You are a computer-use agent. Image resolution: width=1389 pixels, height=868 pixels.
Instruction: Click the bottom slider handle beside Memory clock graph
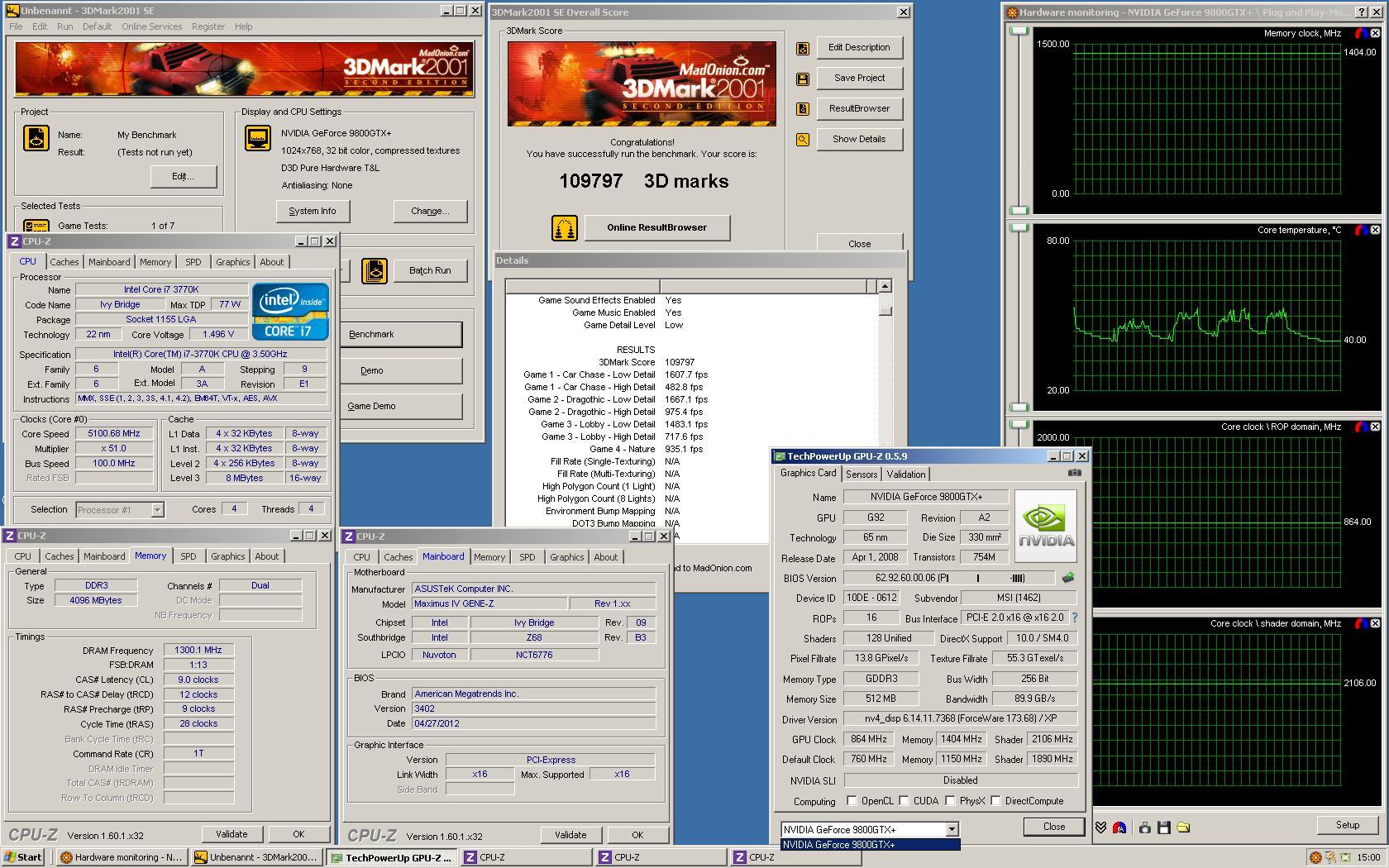click(1019, 210)
